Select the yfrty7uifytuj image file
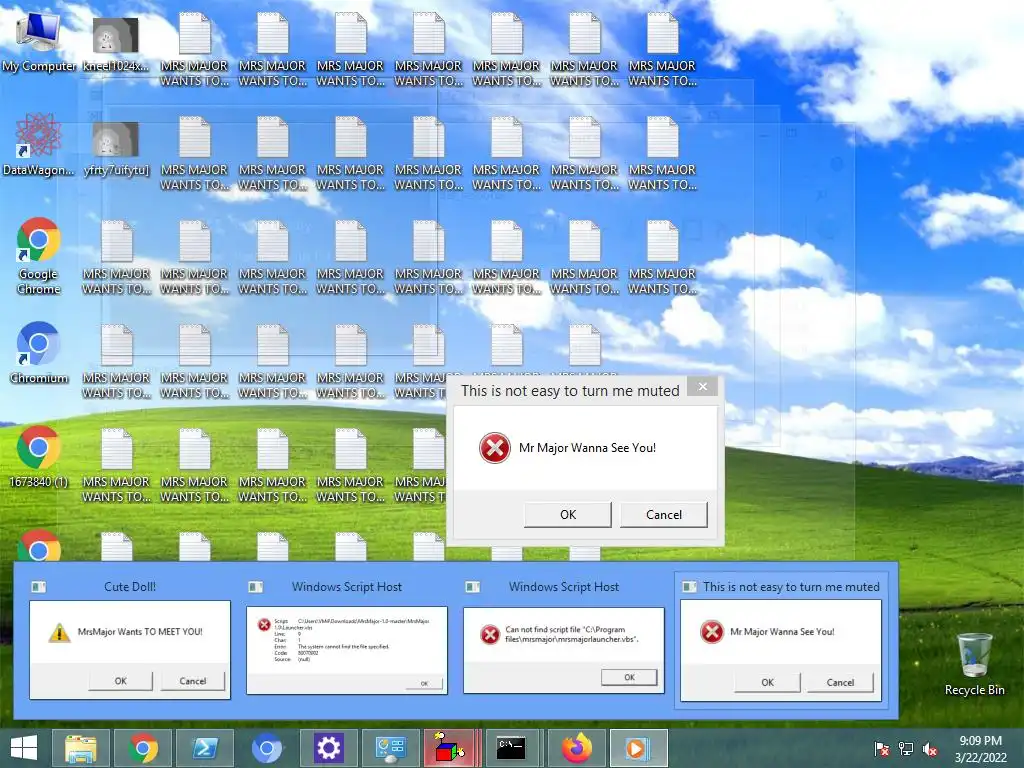Image resolution: width=1024 pixels, height=768 pixels. [x=116, y=148]
